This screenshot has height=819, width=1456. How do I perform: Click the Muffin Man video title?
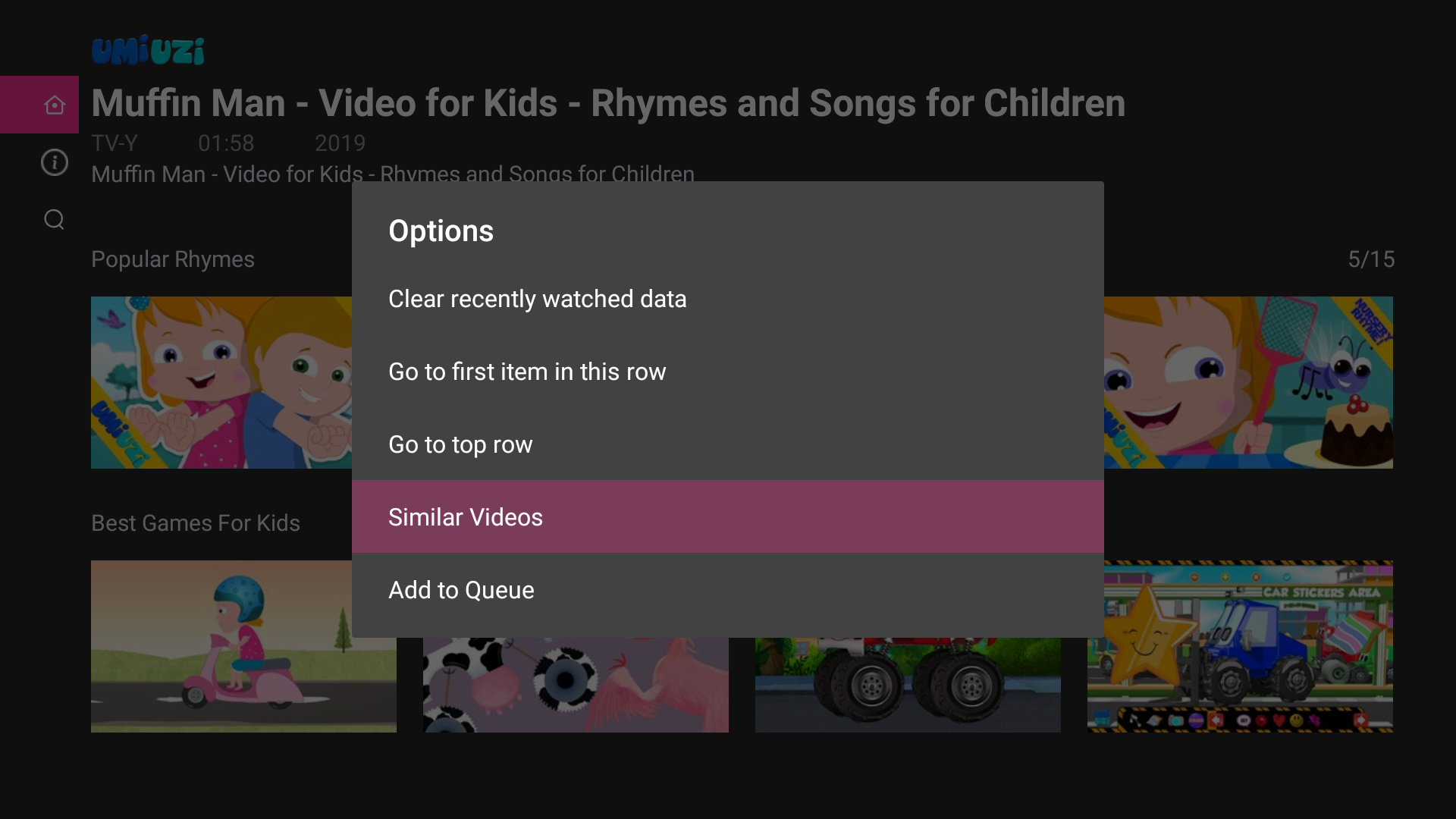point(608,103)
